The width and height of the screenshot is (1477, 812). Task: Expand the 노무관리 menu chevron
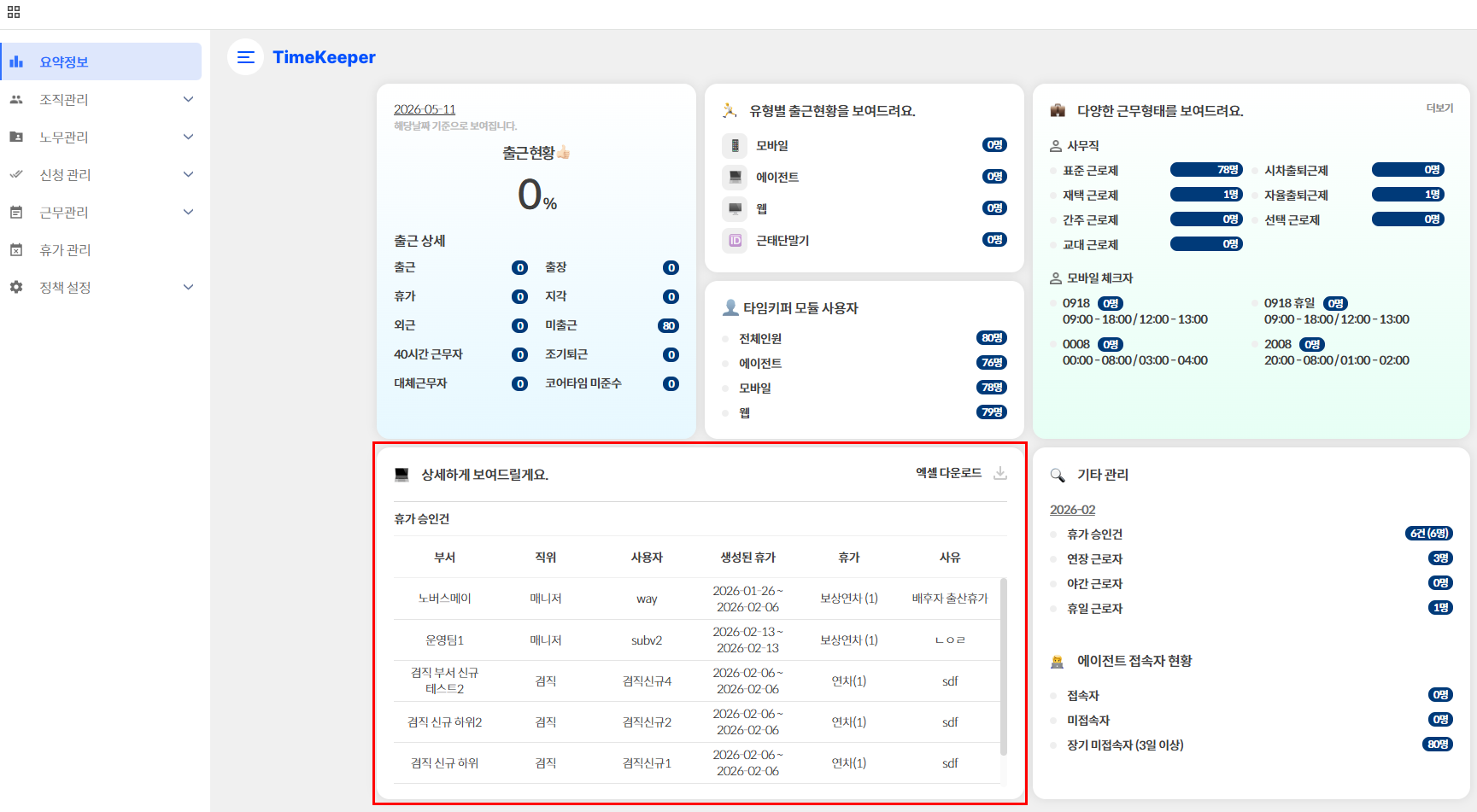[x=189, y=137]
